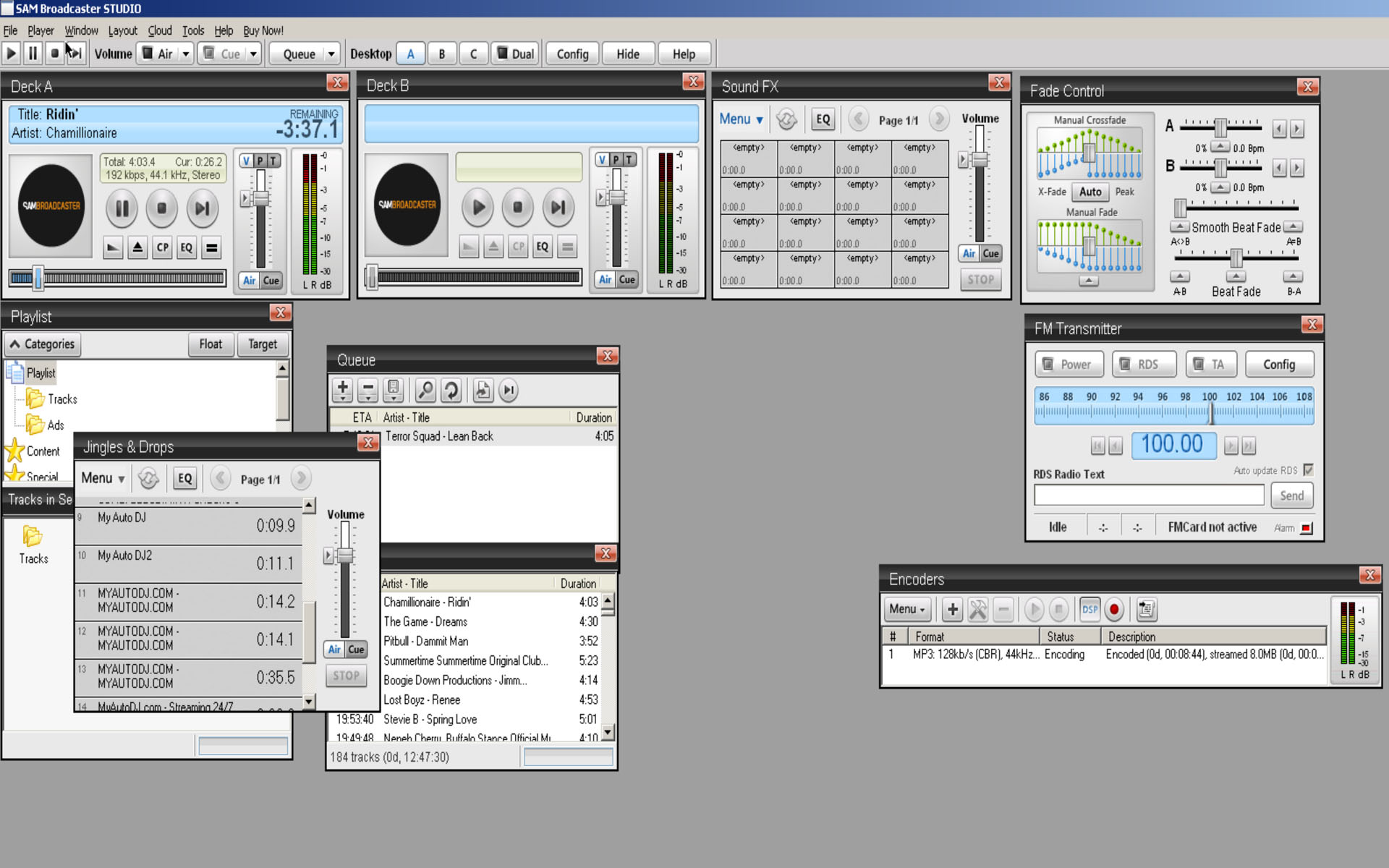Viewport: 1389px width, 868px height.
Task: Click the eject icon on Deck A
Action: [138, 247]
